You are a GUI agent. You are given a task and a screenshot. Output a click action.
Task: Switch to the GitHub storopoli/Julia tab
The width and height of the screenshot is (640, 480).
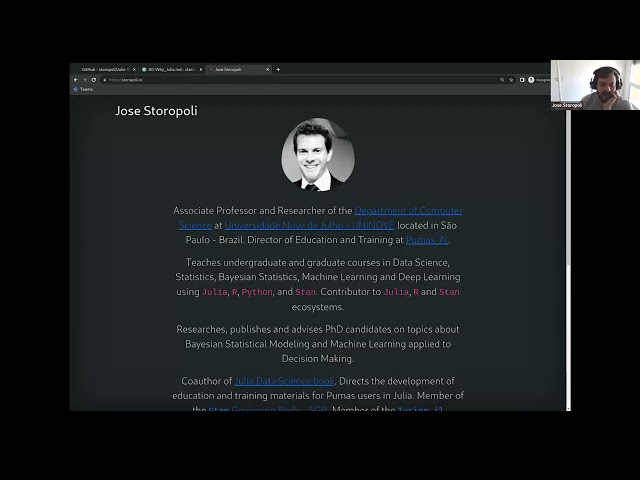click(x=104, y=70)
